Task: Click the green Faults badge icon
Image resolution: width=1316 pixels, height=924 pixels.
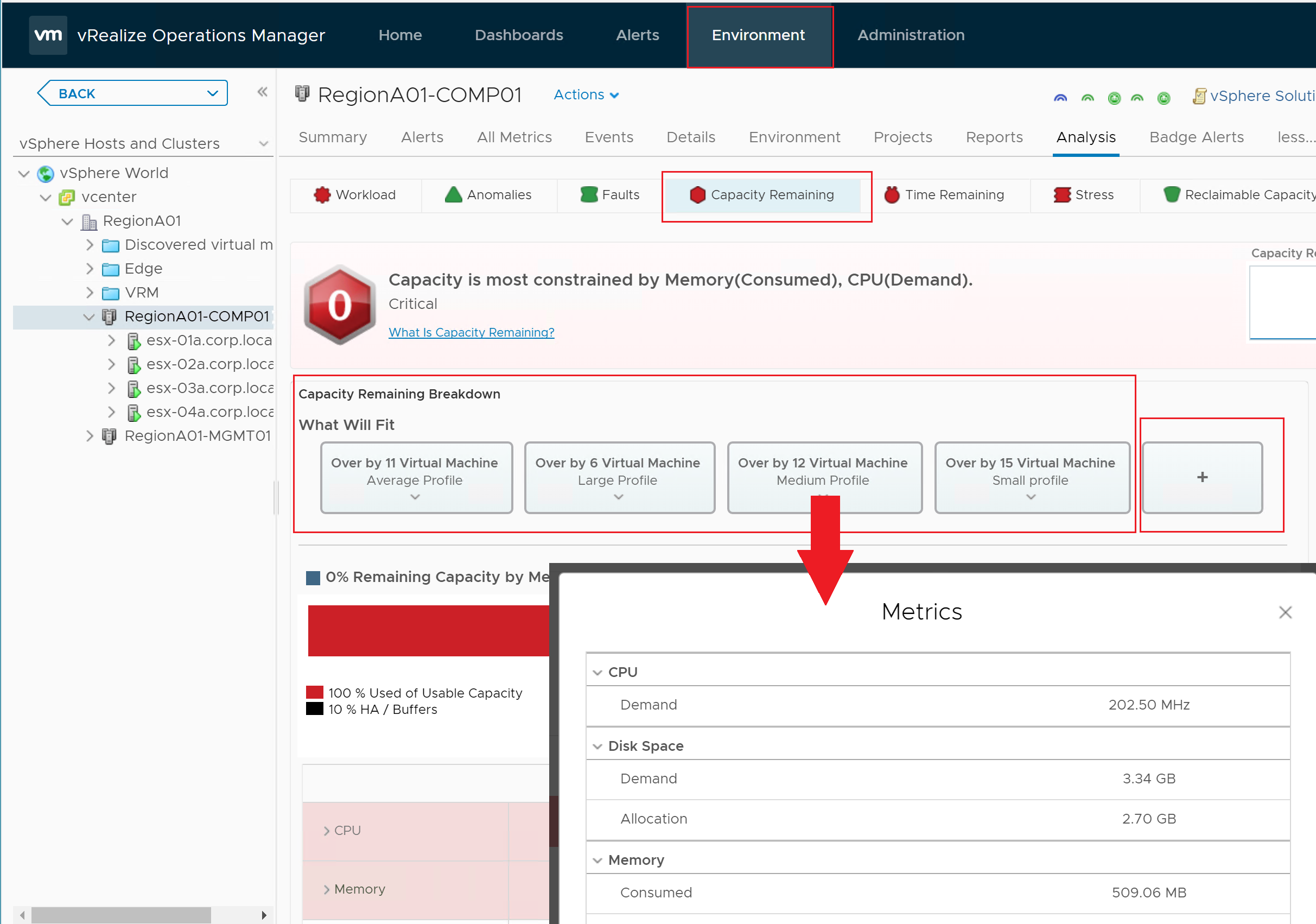Action: (589, 195)
